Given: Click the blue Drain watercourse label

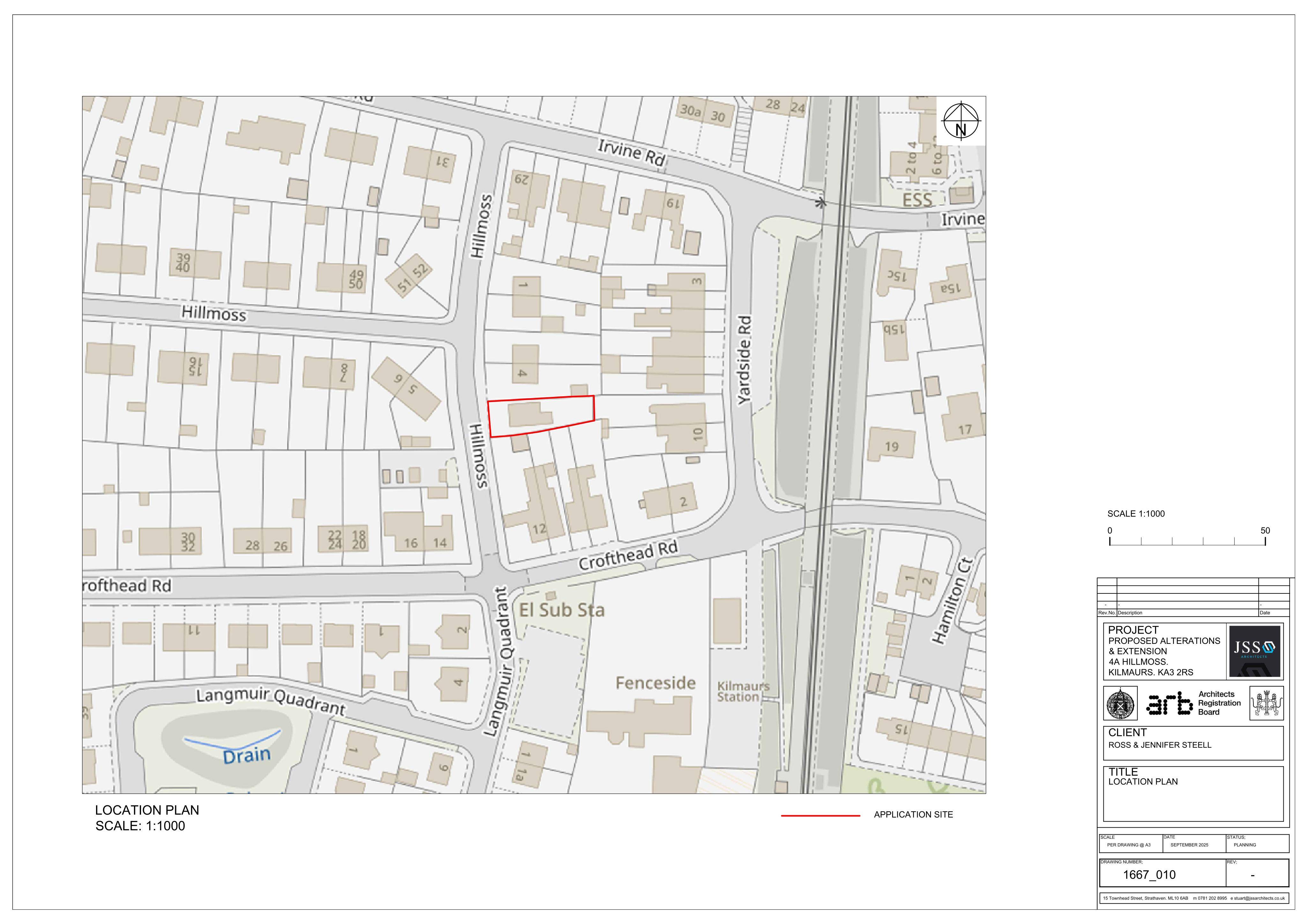Looking at the screenshot, I should (246, 756).
